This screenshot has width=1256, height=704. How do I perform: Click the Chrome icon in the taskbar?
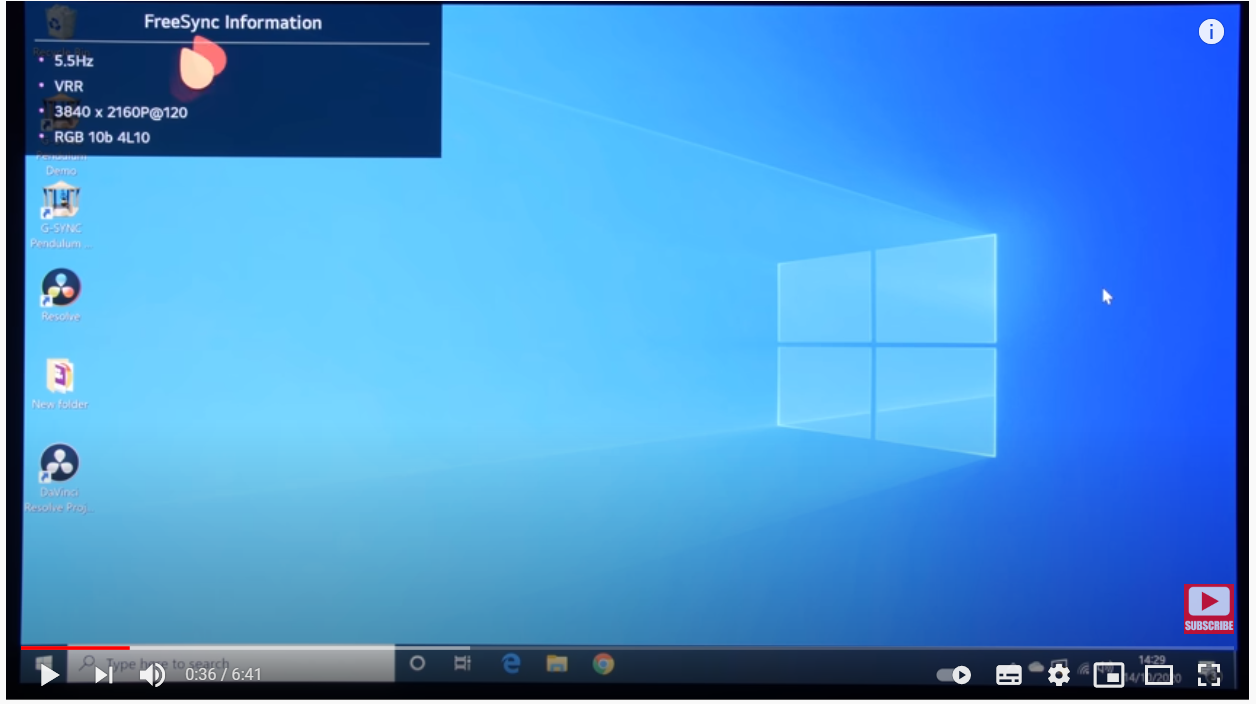(603, 663)
